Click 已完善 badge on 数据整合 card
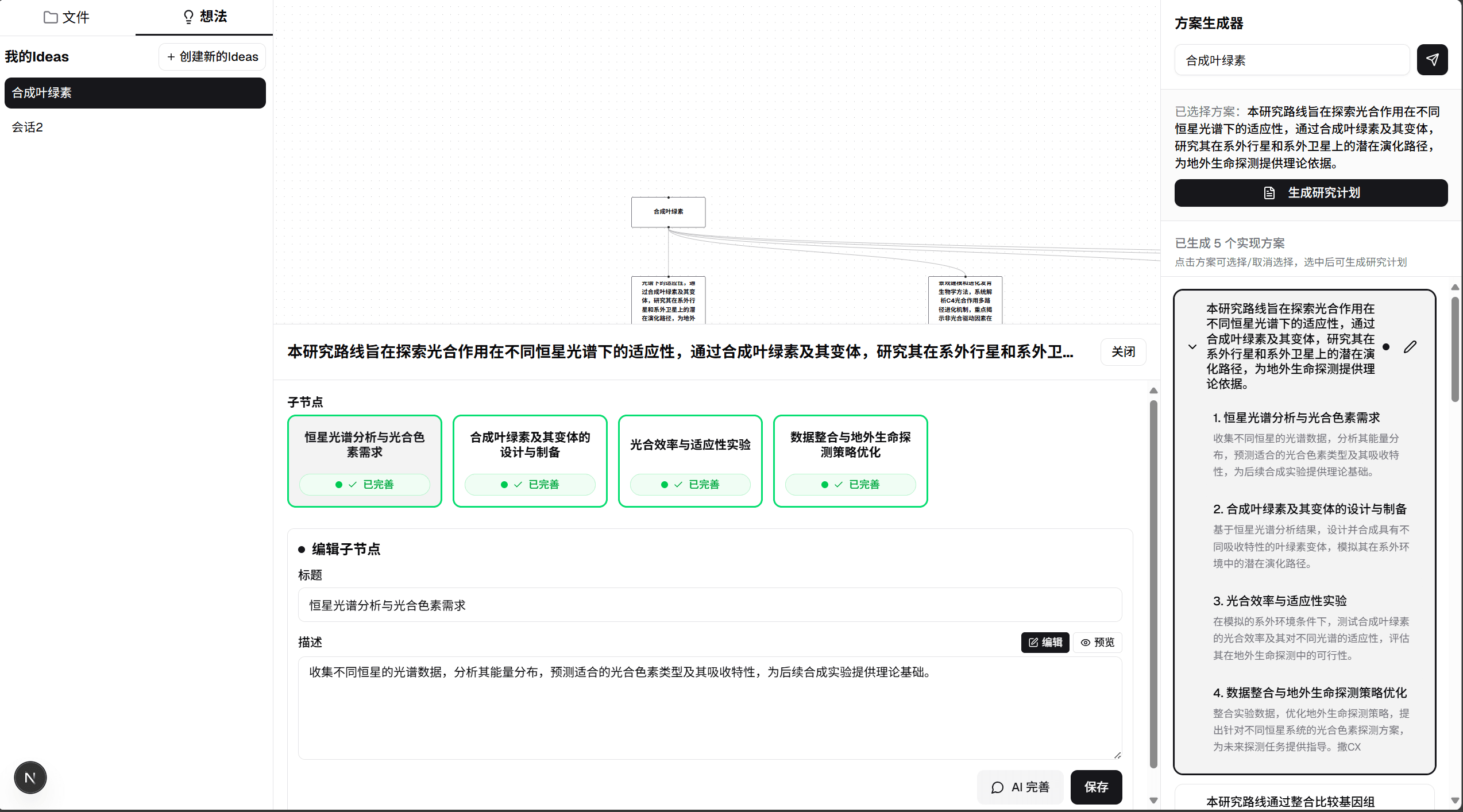The width and height of the screenshot is (1463, 812). click(x=850, y=485)
